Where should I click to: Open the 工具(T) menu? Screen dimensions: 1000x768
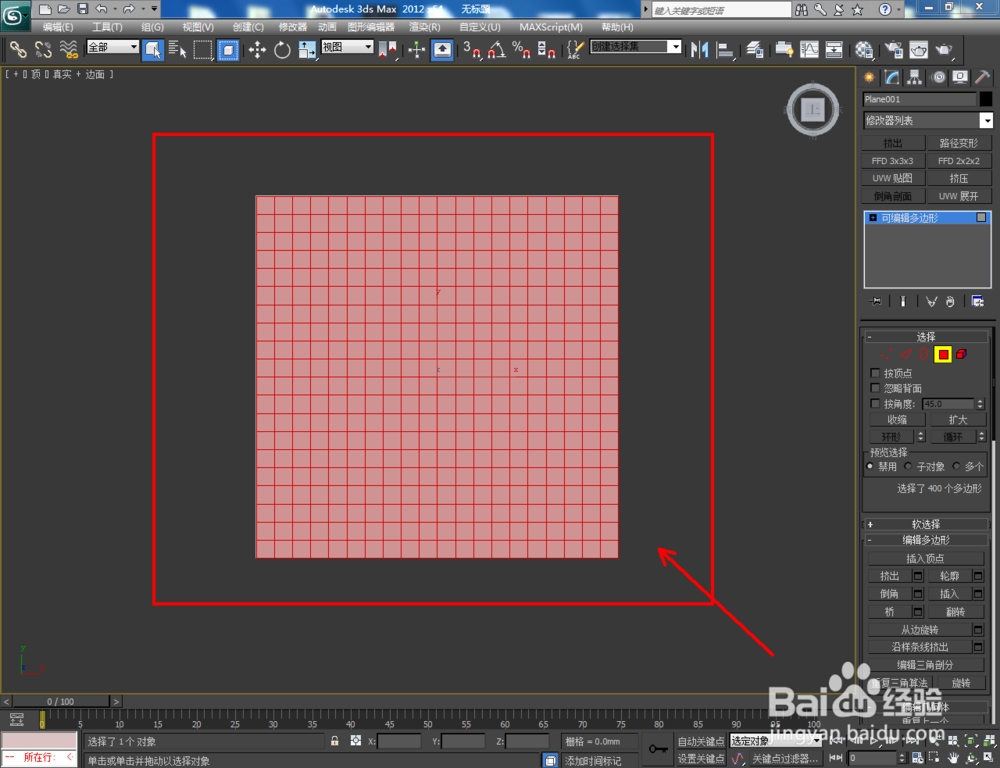click(x=107, y=27)
